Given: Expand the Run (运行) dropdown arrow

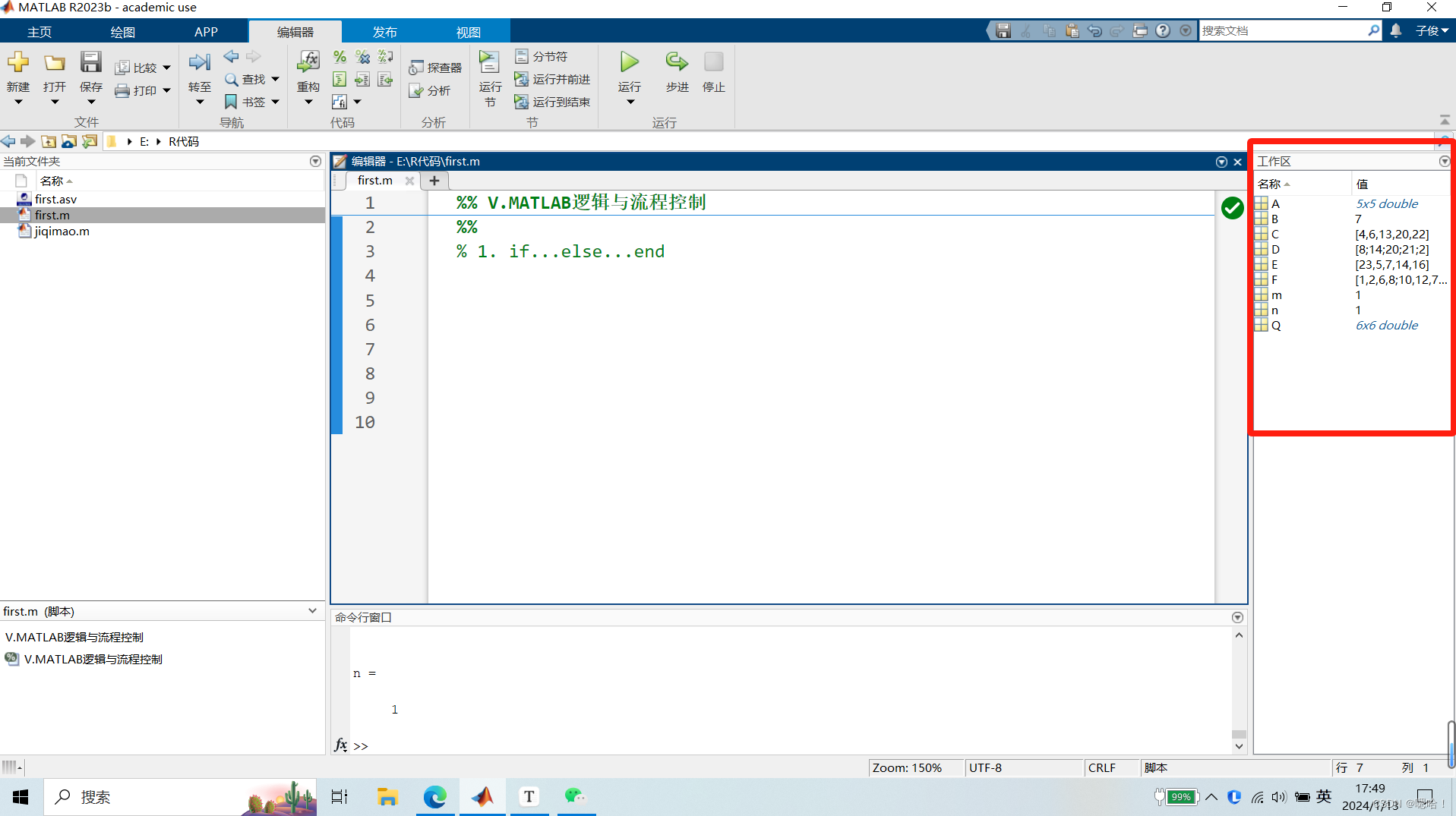Looking at the screenshot, I should pyautogui.click(x=630, y=102).
